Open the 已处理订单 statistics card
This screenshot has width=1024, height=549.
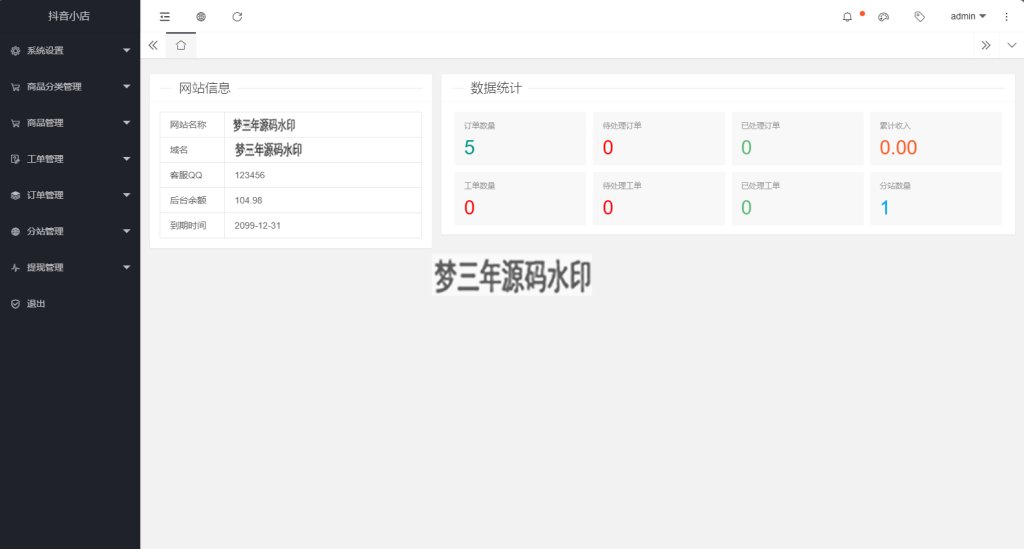click(797, 138)
